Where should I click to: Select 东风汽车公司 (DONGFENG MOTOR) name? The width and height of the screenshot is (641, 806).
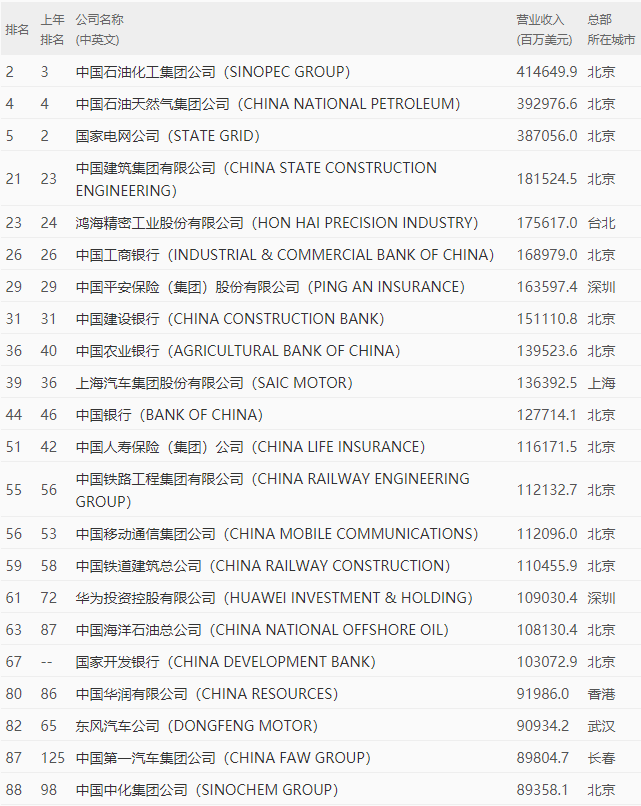point(197,725)
